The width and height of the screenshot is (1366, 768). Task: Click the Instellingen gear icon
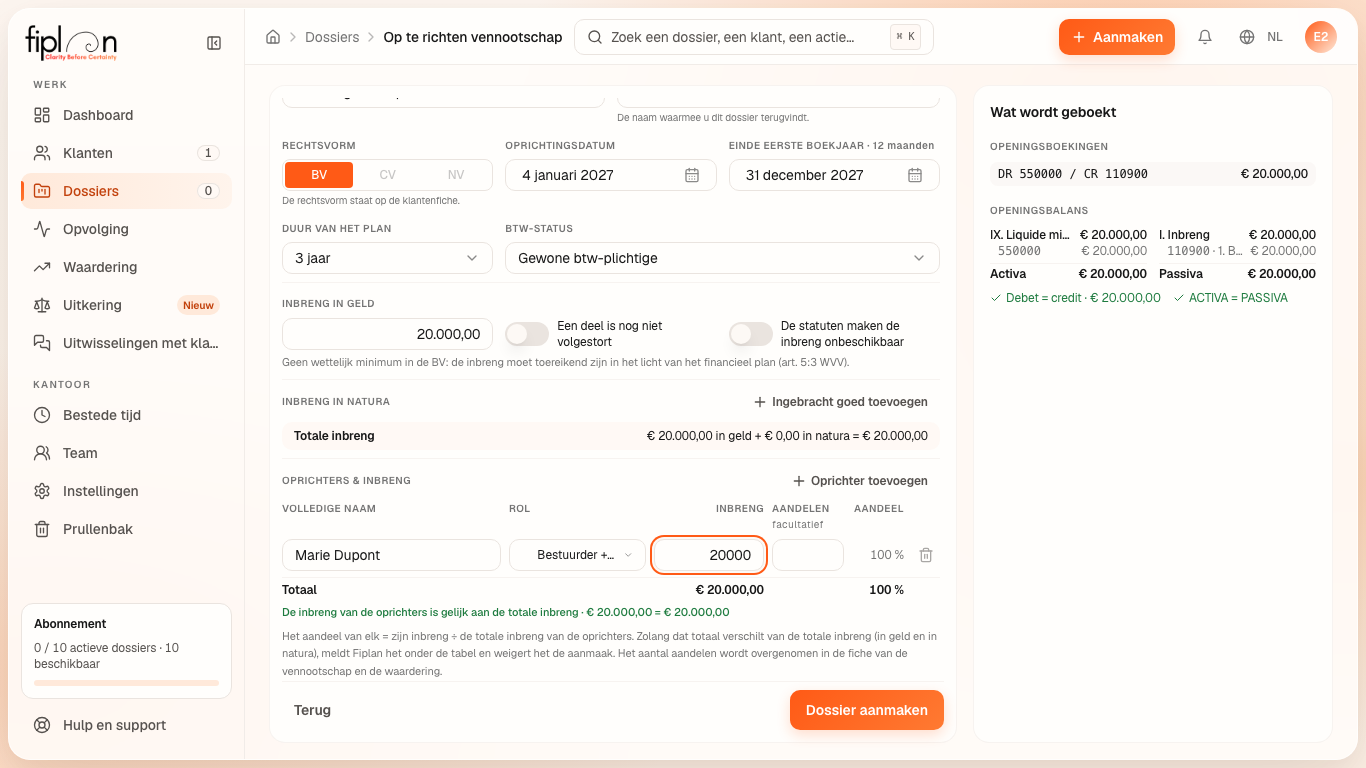coord(42,491)
